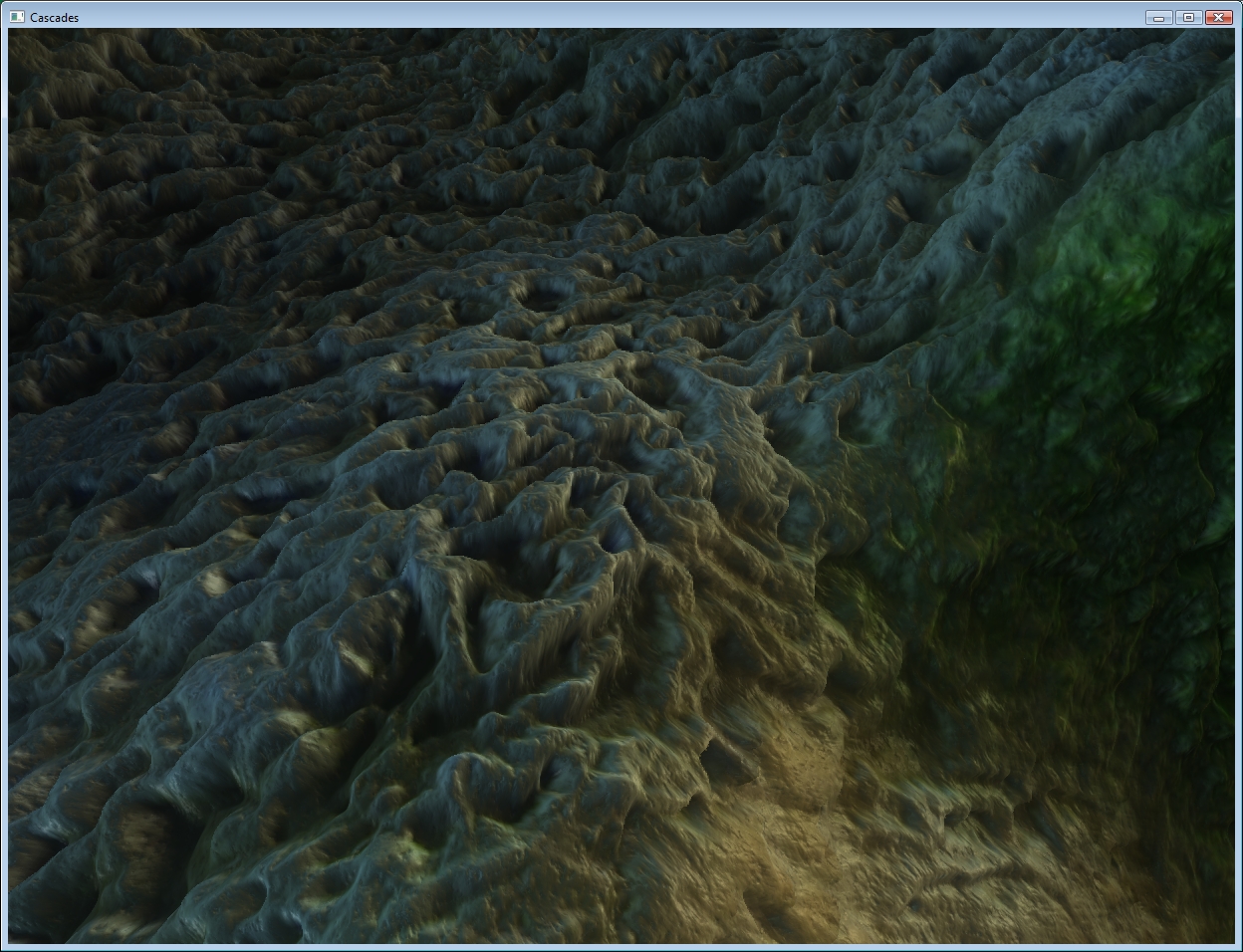1243x952 pixels.
Task: Click the dark green shadowed area at right-center
Action: (1076, 498)
